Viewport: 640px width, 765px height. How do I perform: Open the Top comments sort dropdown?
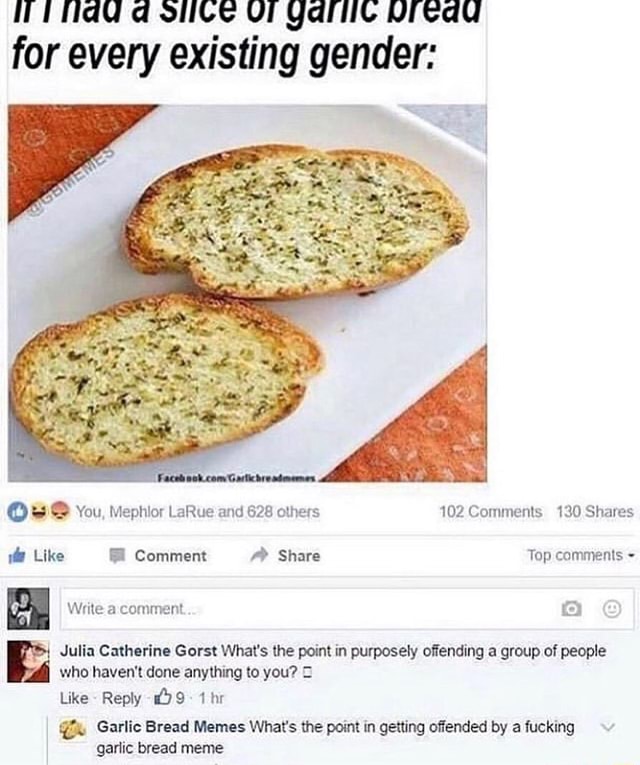coord(580,555)
